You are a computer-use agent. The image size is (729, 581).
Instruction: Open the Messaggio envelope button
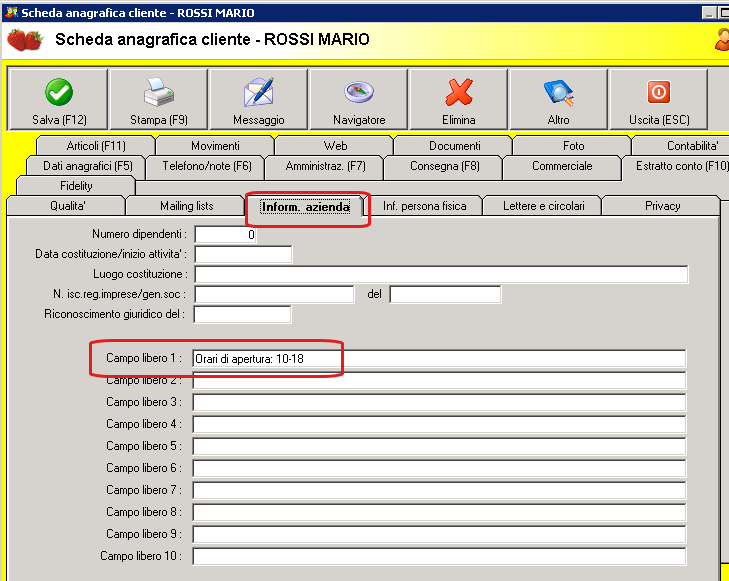pos(258,99)
